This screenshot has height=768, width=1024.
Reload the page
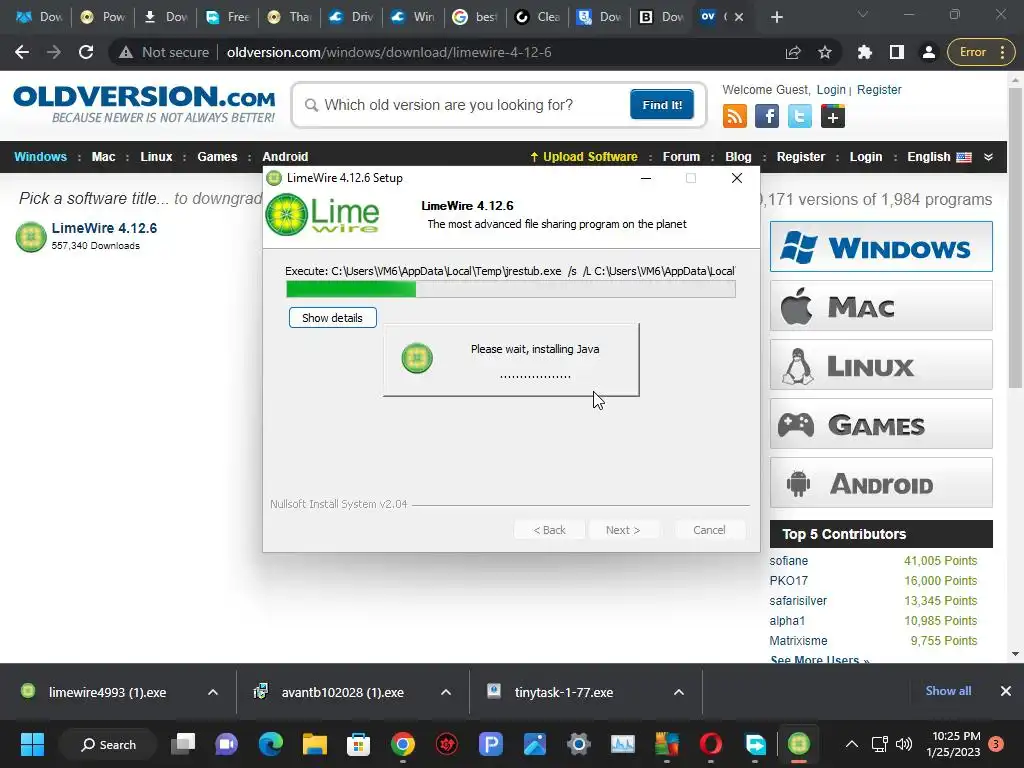click(x=86, y=52)
